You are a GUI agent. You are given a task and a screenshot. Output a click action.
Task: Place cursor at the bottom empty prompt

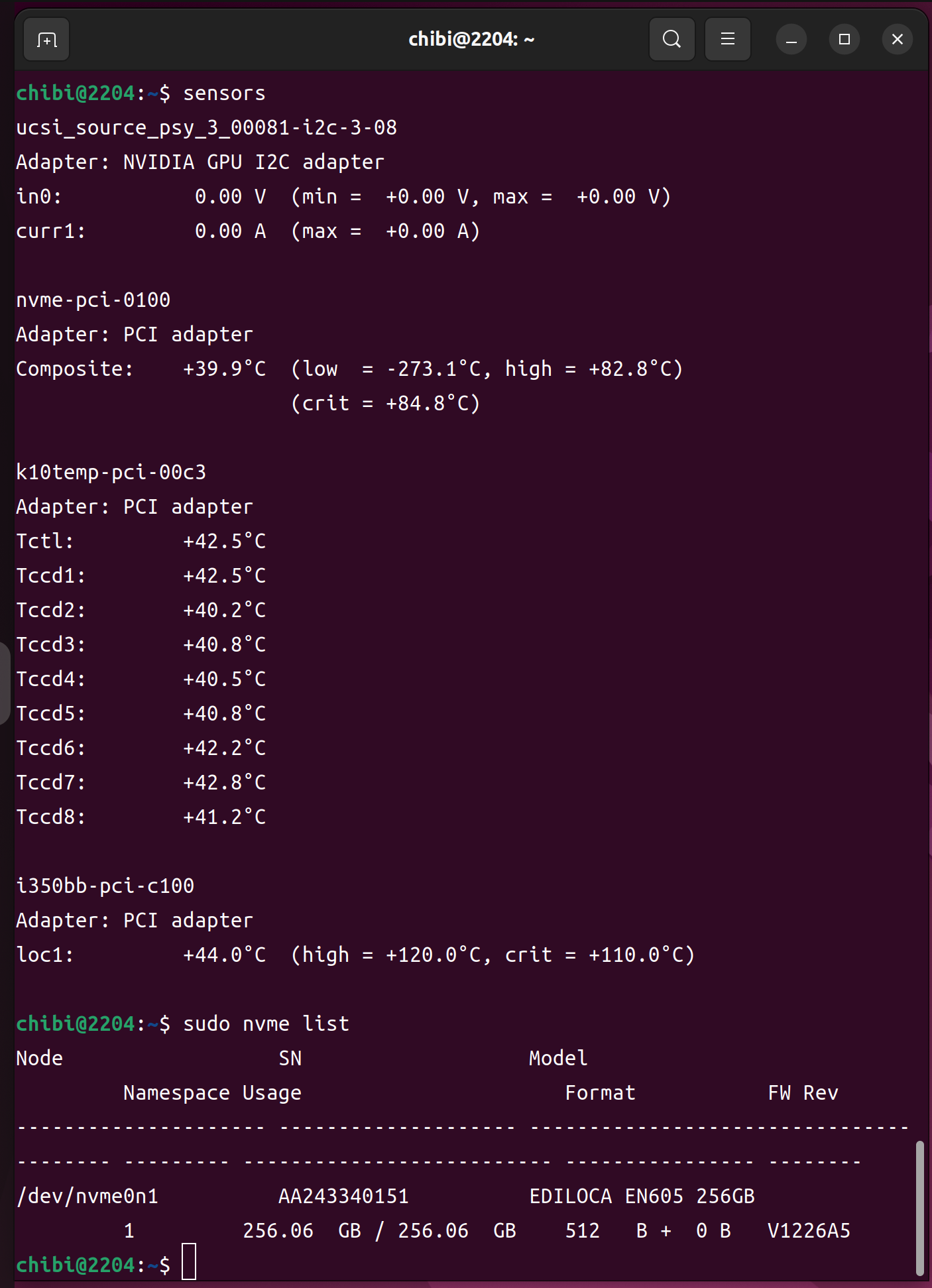tap(189, 1264)
